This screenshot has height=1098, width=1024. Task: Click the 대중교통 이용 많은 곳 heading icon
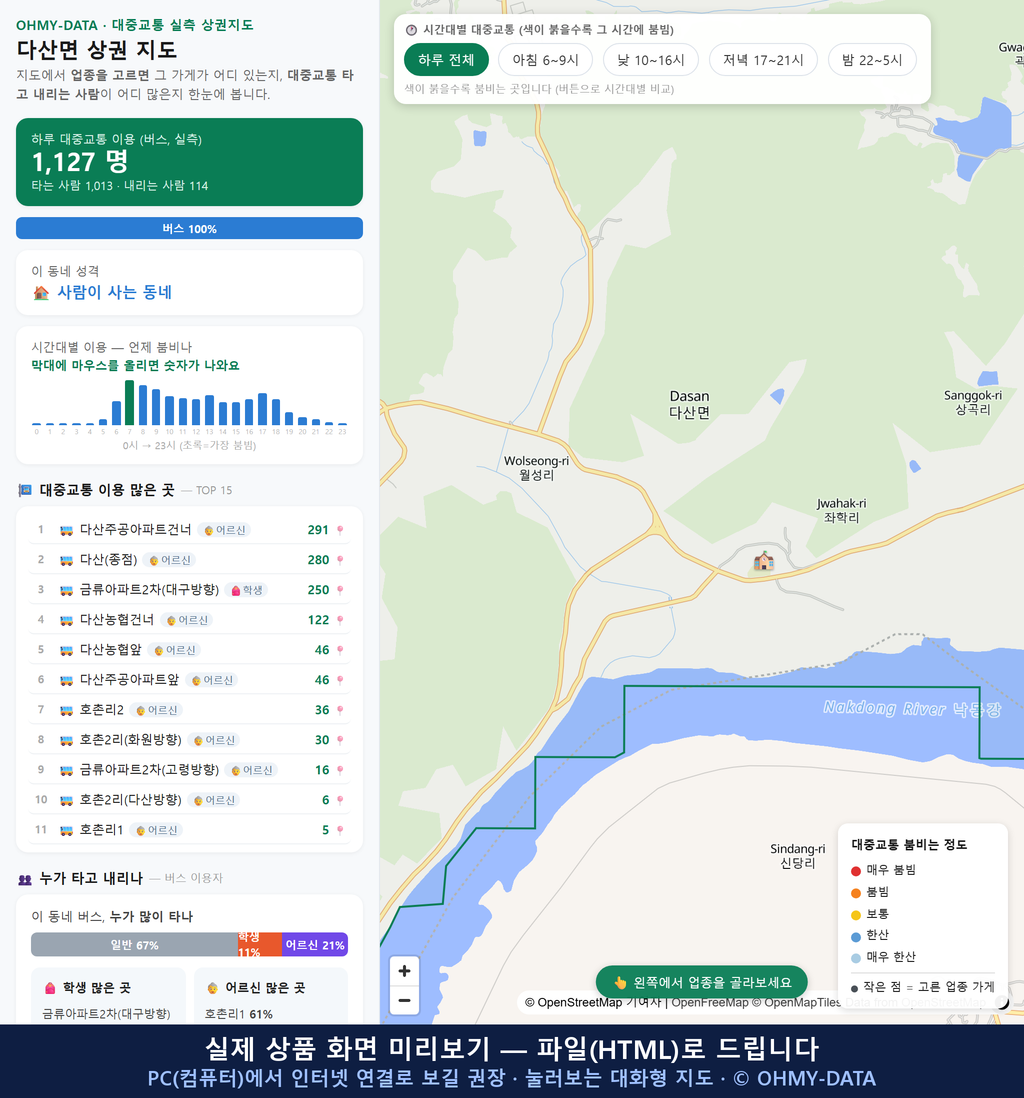tap(25, 491)
